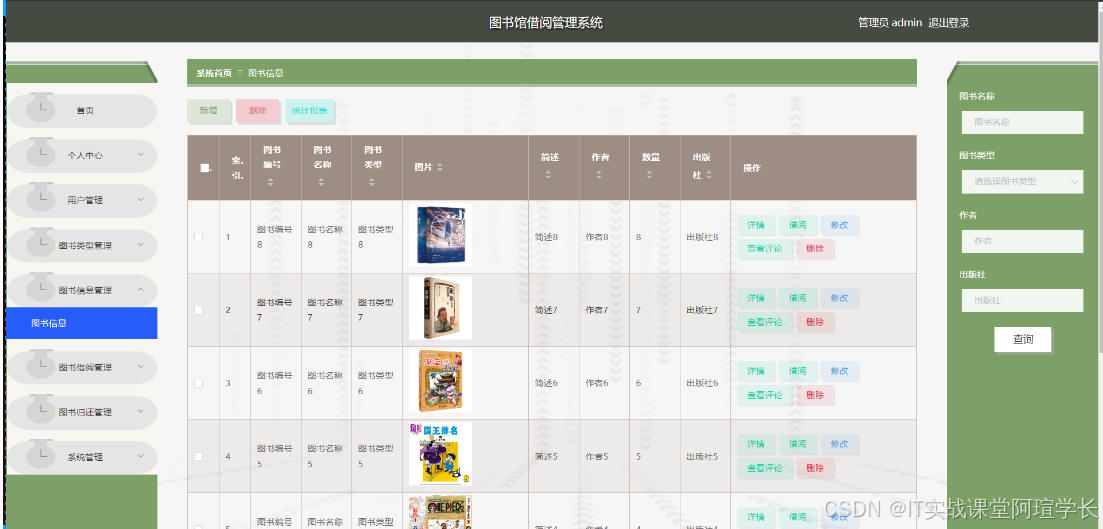Check the row 3 checkbox for 图书编号6

(x=198, y=383)
